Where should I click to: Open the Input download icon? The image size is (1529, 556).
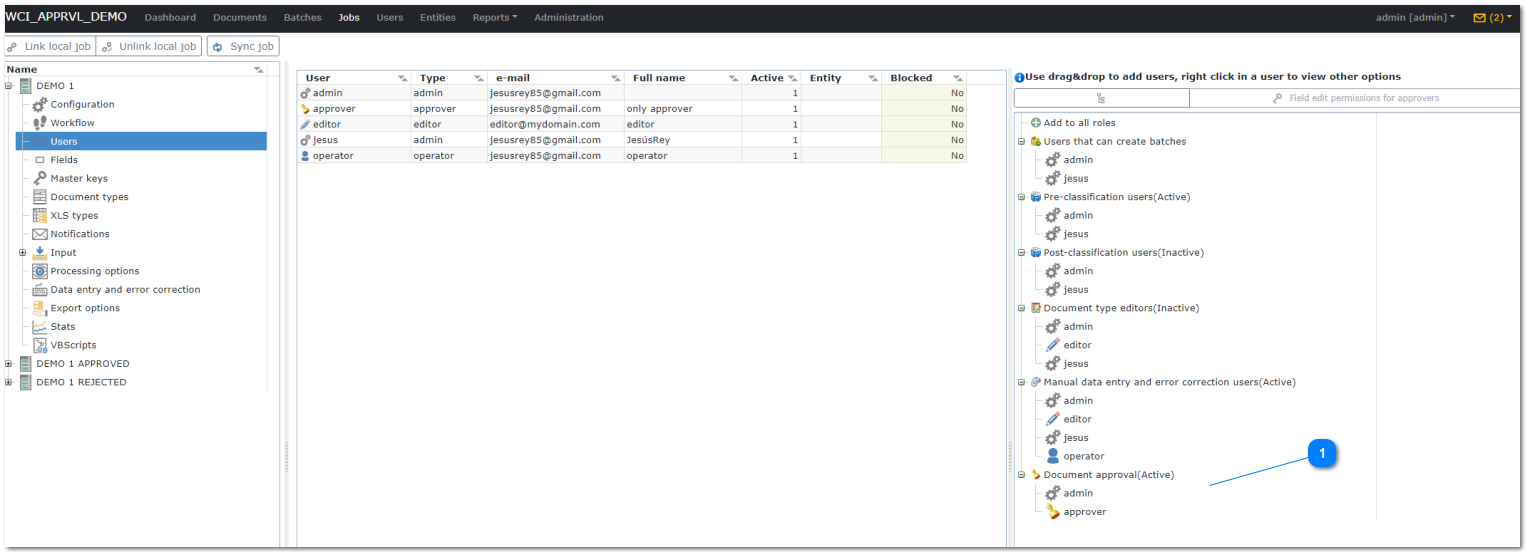click(x=40, y=252)
